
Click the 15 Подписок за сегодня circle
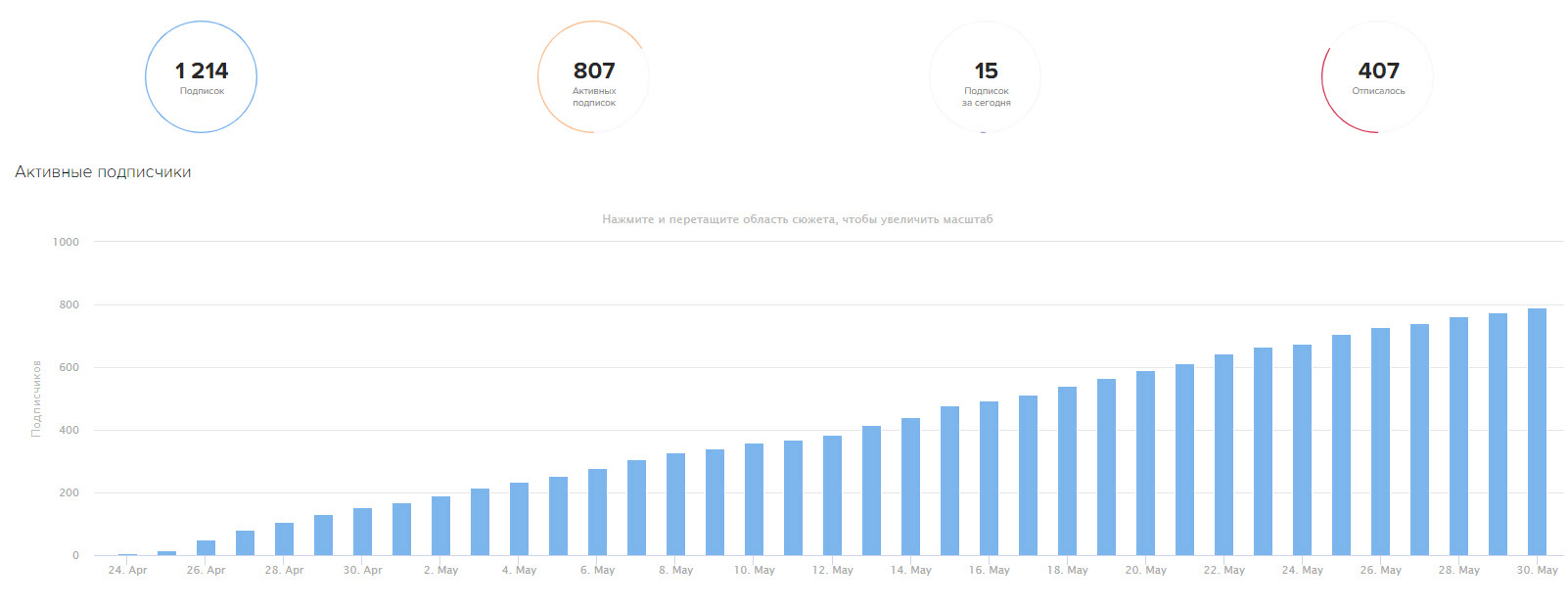pos(986,76)
